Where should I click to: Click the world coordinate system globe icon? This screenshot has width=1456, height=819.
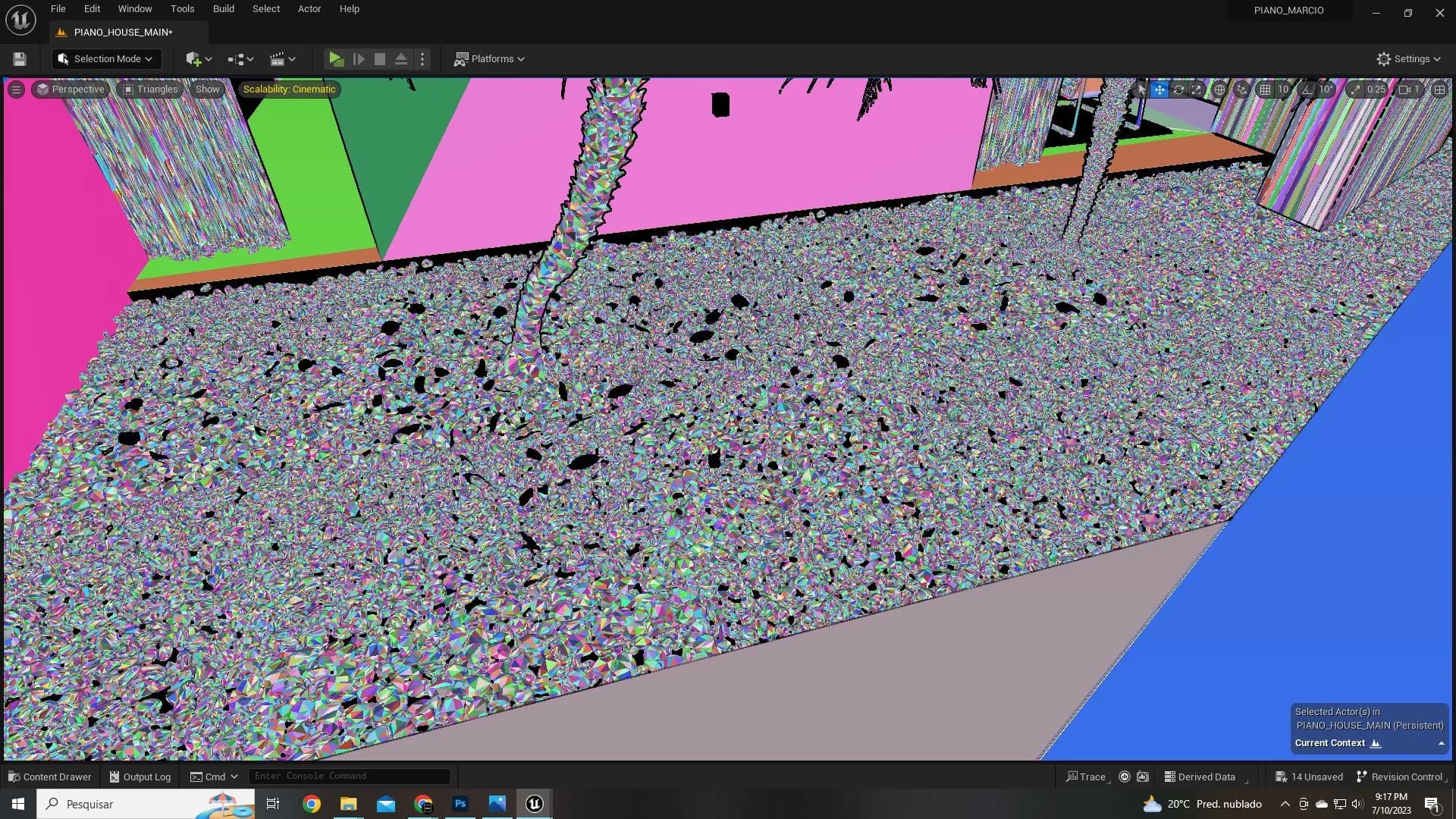[x=1219, y=89]
